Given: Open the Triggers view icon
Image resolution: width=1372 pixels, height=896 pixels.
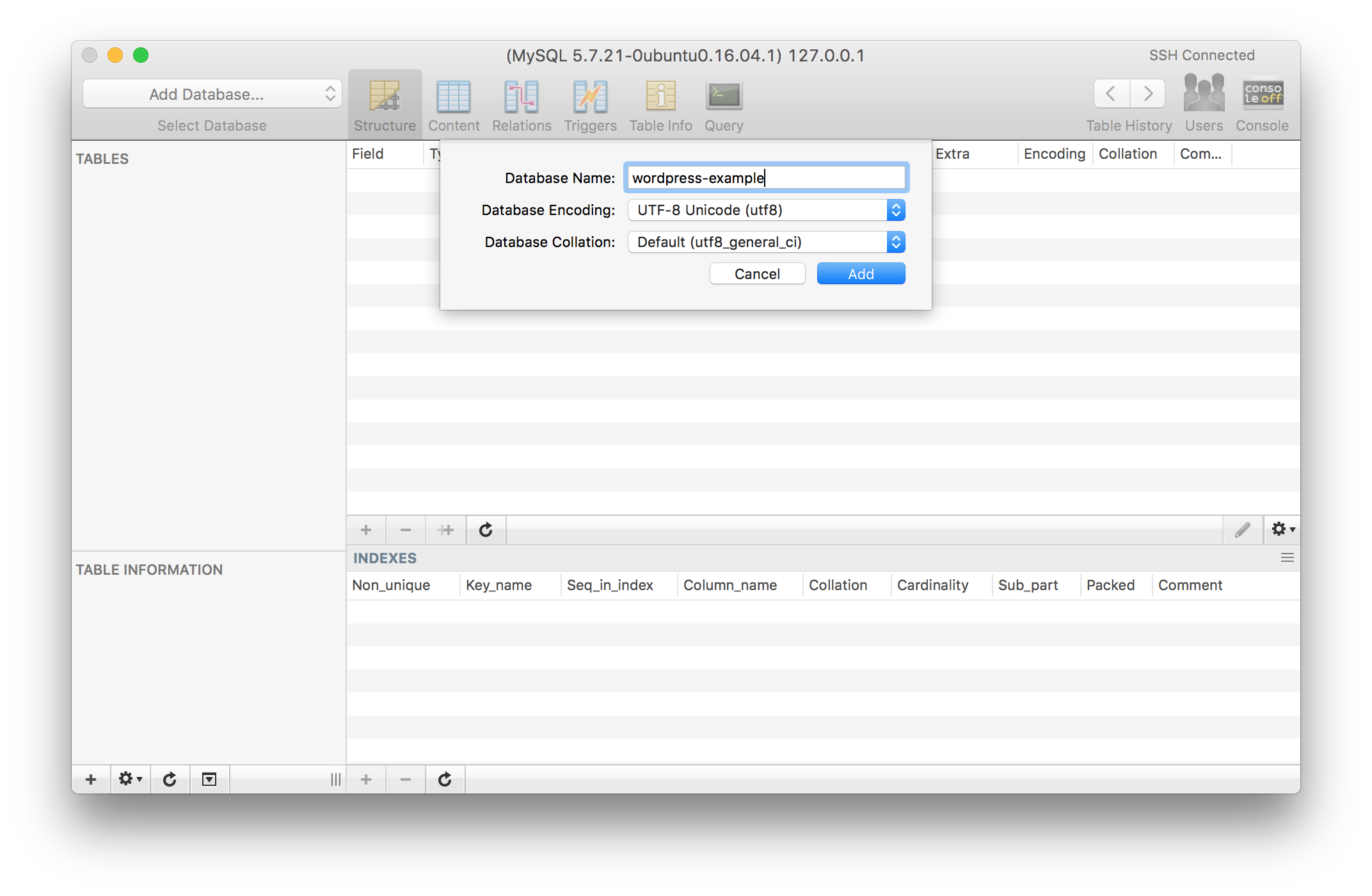Looking at the screenshot, I should pos(590,96).
